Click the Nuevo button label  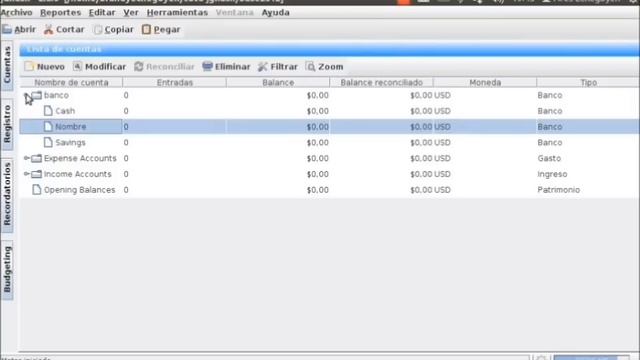(x=51, y=67)
